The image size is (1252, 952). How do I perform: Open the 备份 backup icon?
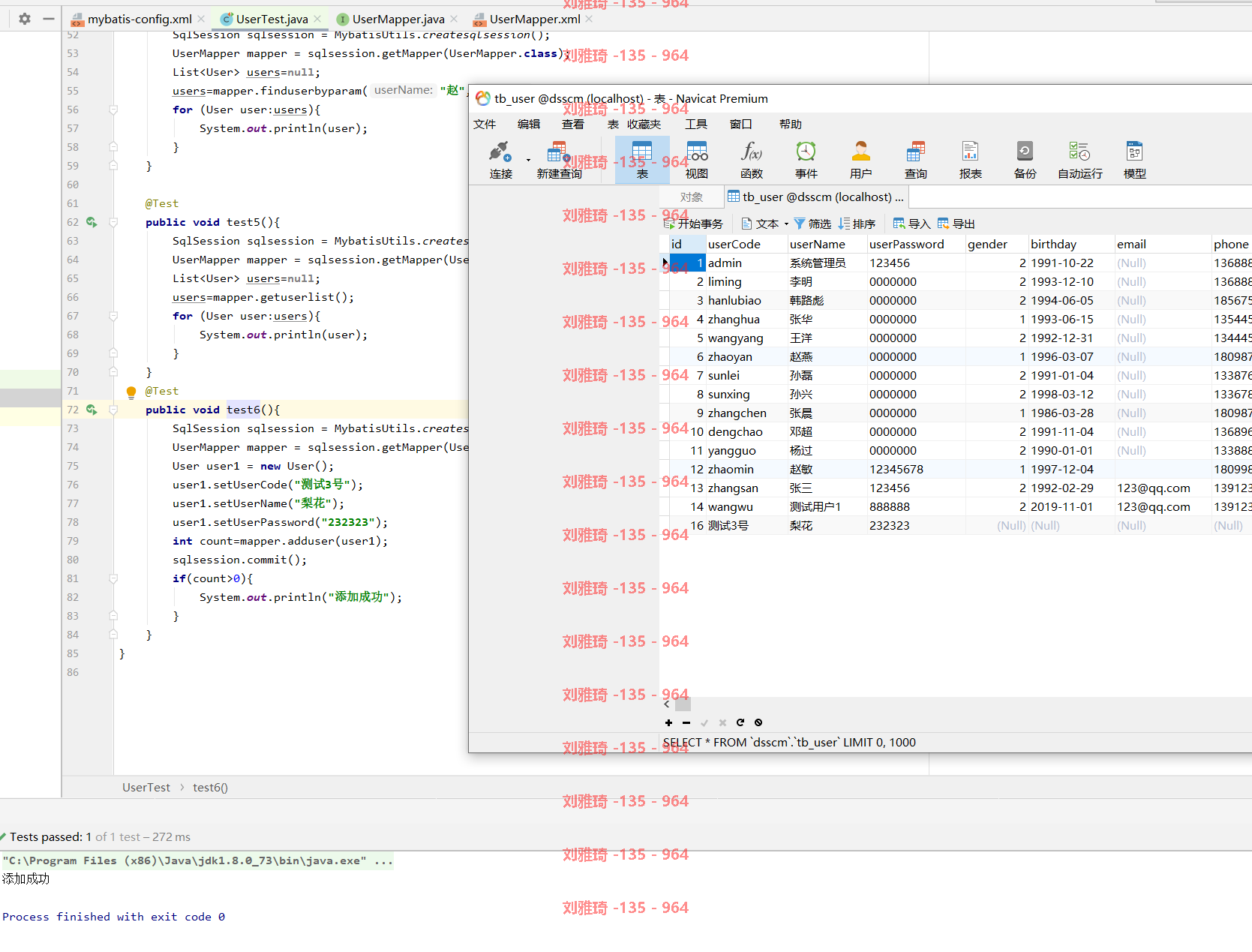(x=1025, y=160)
